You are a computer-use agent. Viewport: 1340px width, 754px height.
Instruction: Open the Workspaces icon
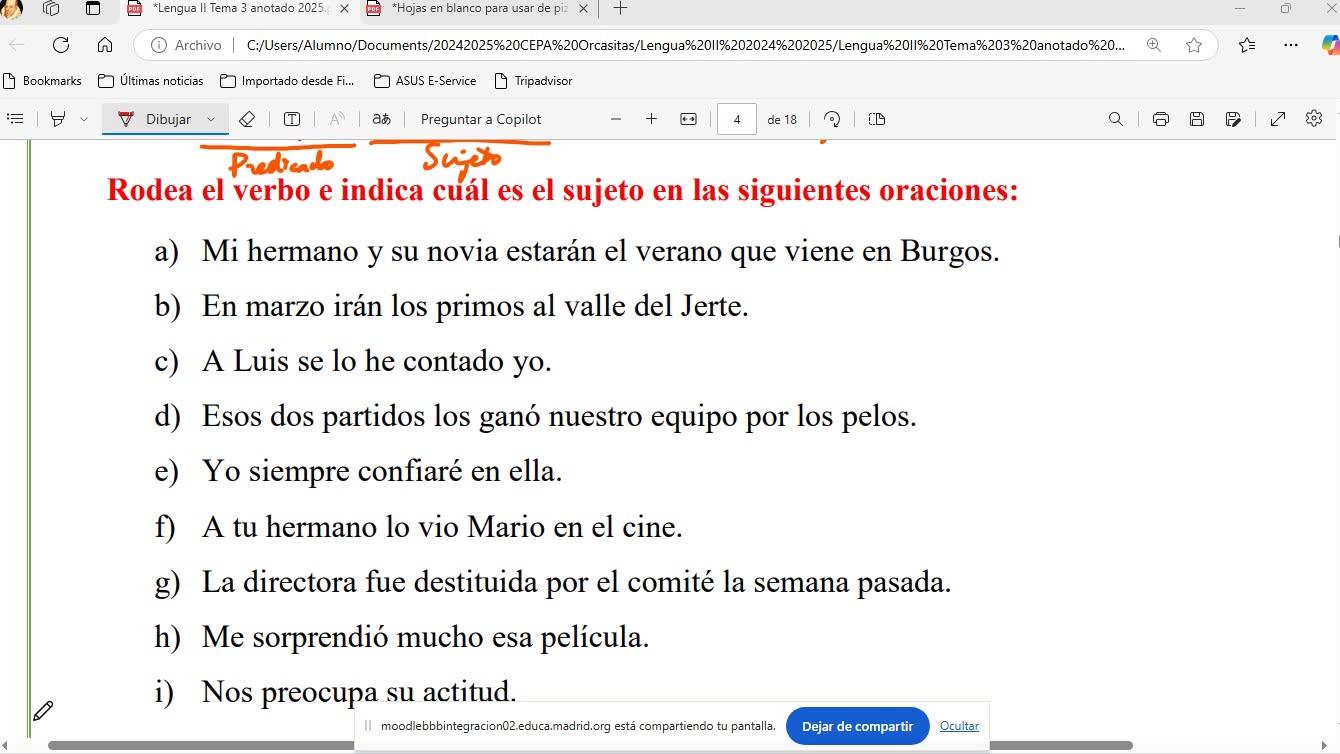point(51,9)
